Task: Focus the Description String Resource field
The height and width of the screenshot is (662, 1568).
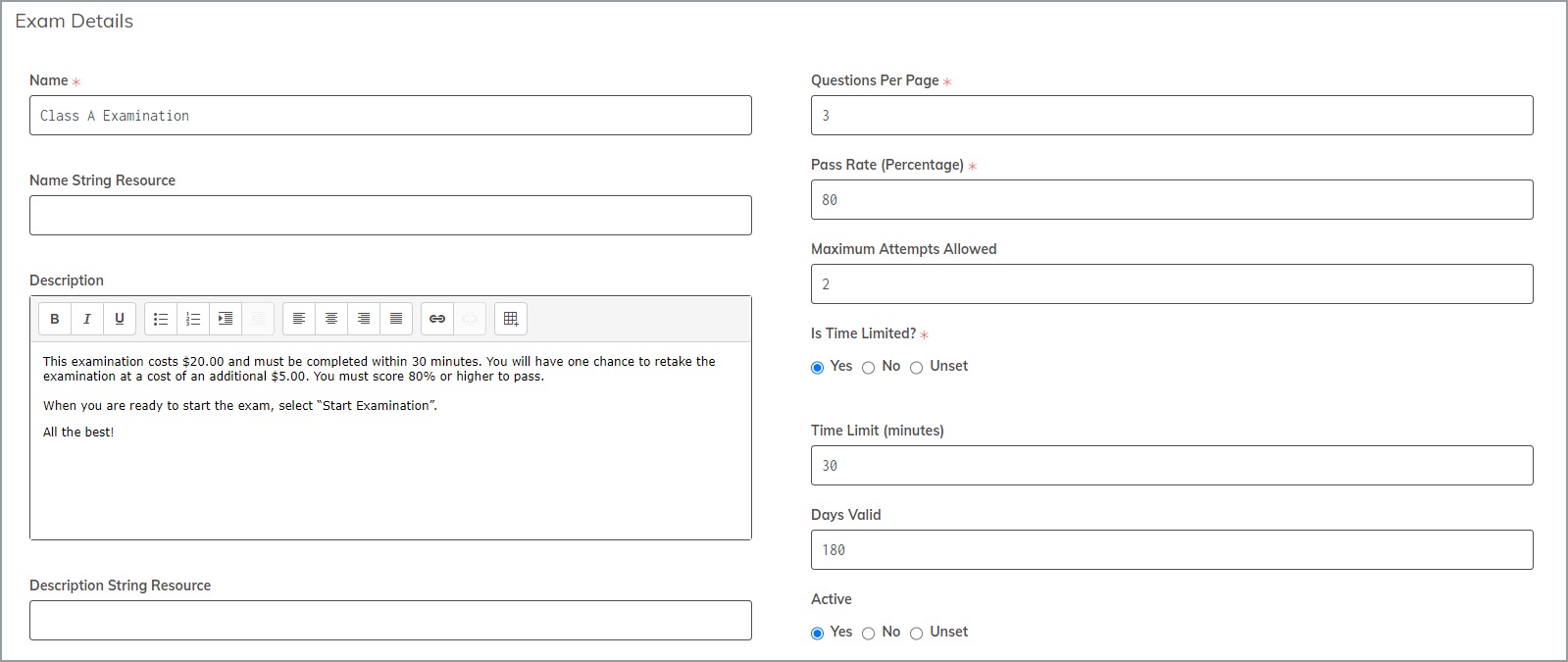Action: [x=390, y=621]
